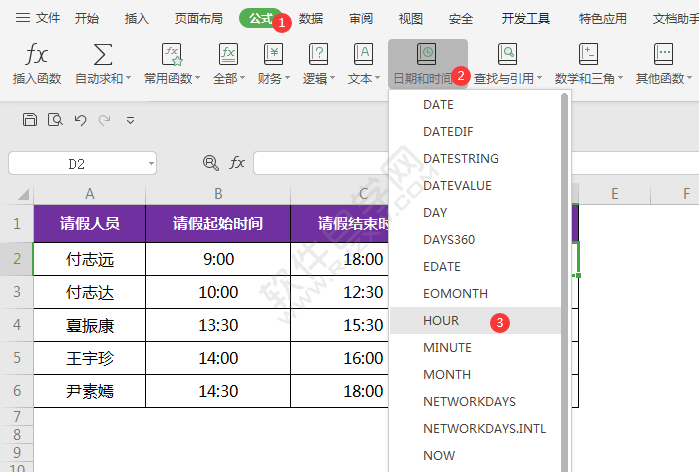Select cell containing 付志远
Image resolution: width=699 pixels, height=472 pixels.
click(90, 259)
